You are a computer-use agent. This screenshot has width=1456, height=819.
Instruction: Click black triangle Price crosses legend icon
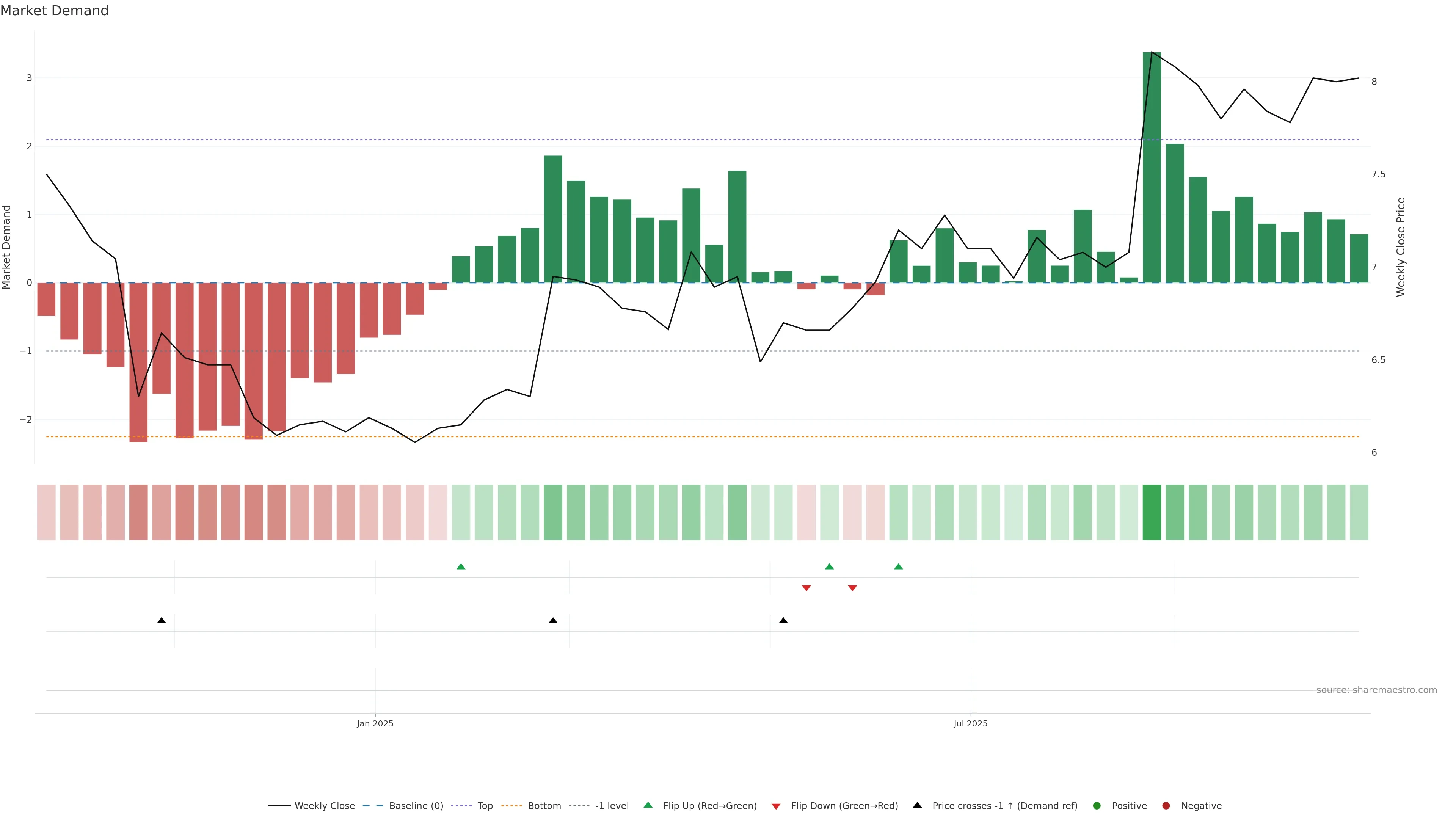[x=917, y=805]
